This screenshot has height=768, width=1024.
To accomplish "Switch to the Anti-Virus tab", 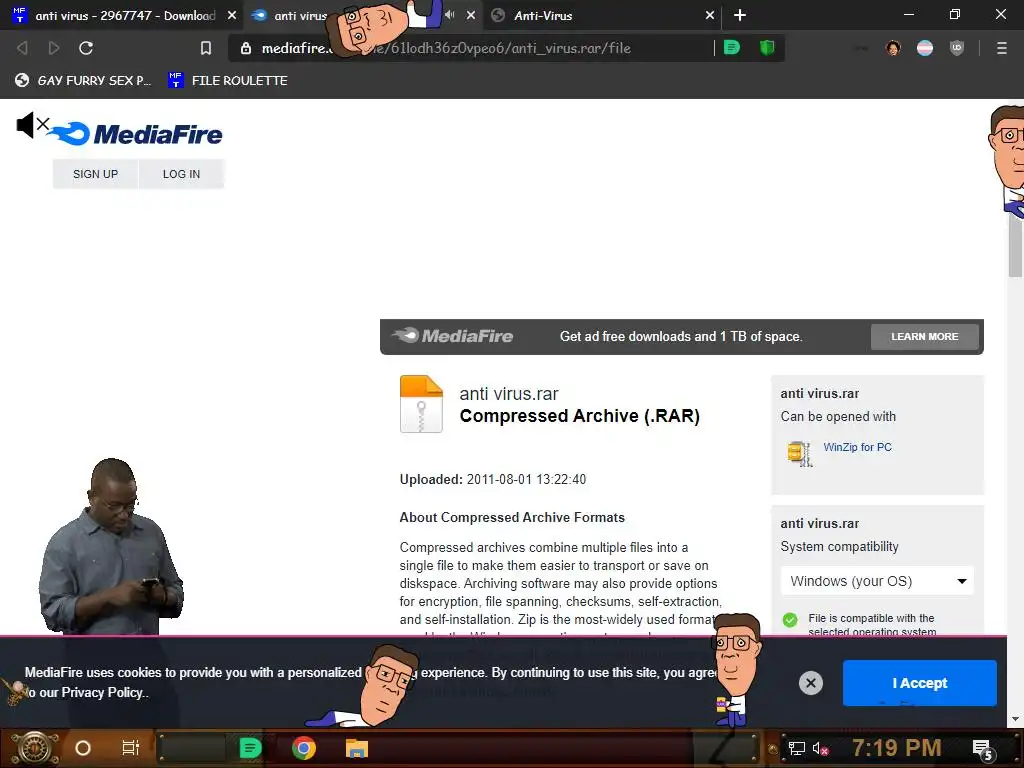I will coord(542,15).
